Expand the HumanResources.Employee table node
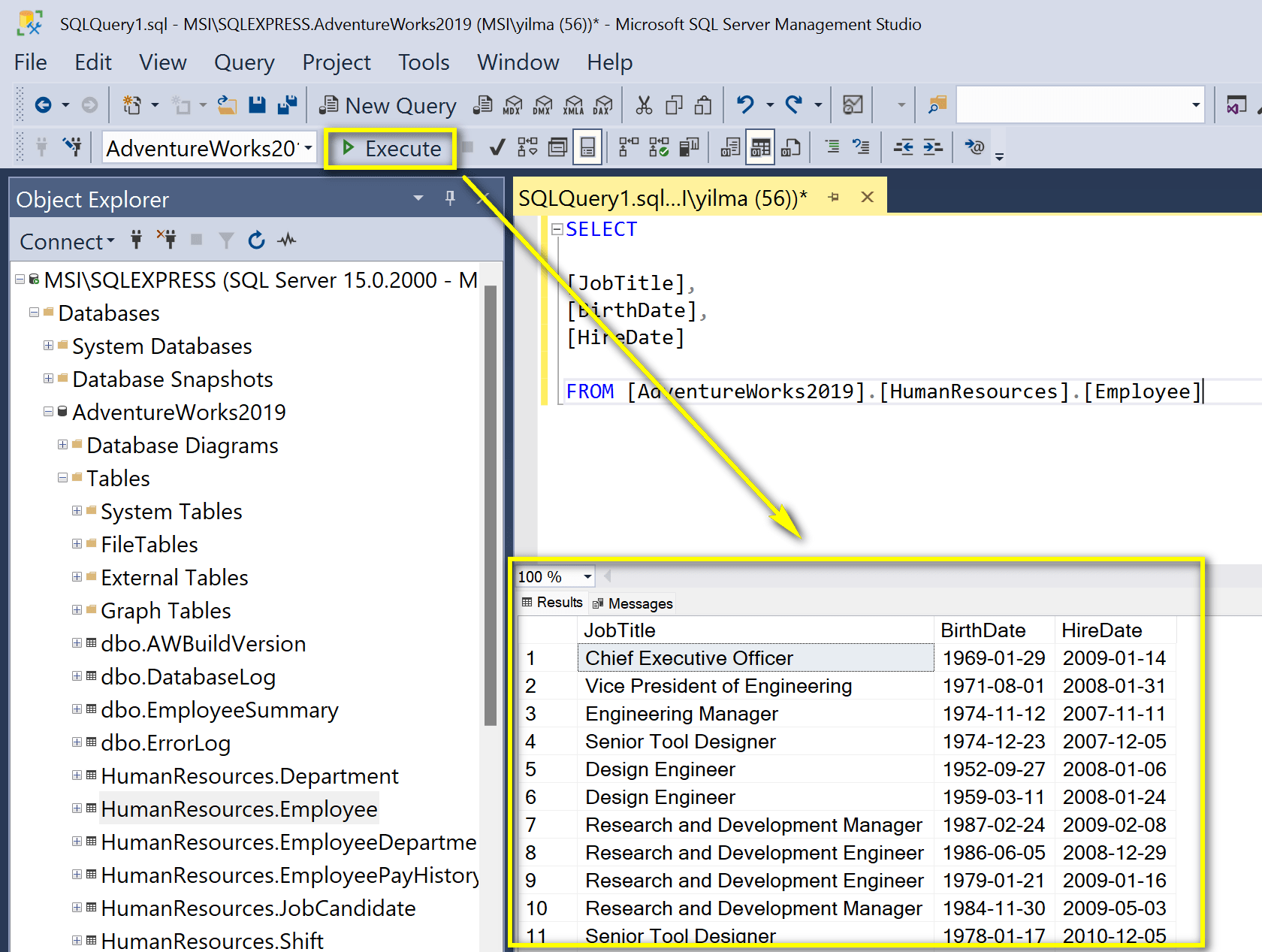 77,808
